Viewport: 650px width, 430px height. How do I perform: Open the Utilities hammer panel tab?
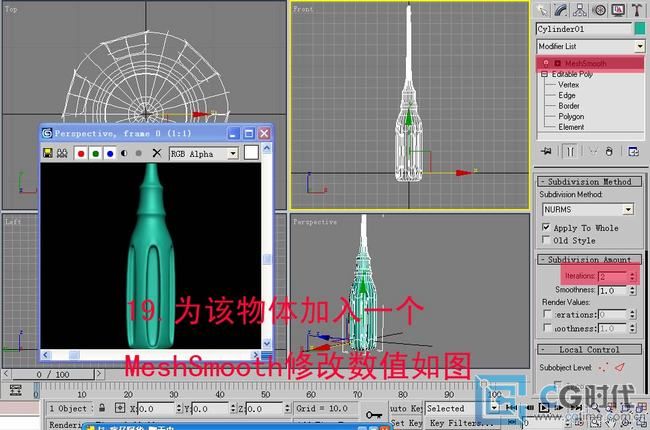(637, 10)
